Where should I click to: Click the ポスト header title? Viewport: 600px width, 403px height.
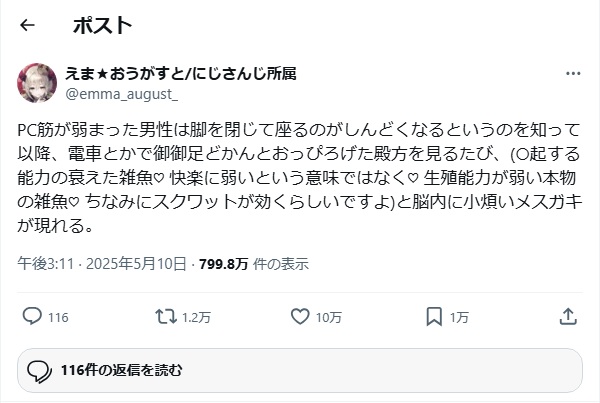click(x=102, y=25)
